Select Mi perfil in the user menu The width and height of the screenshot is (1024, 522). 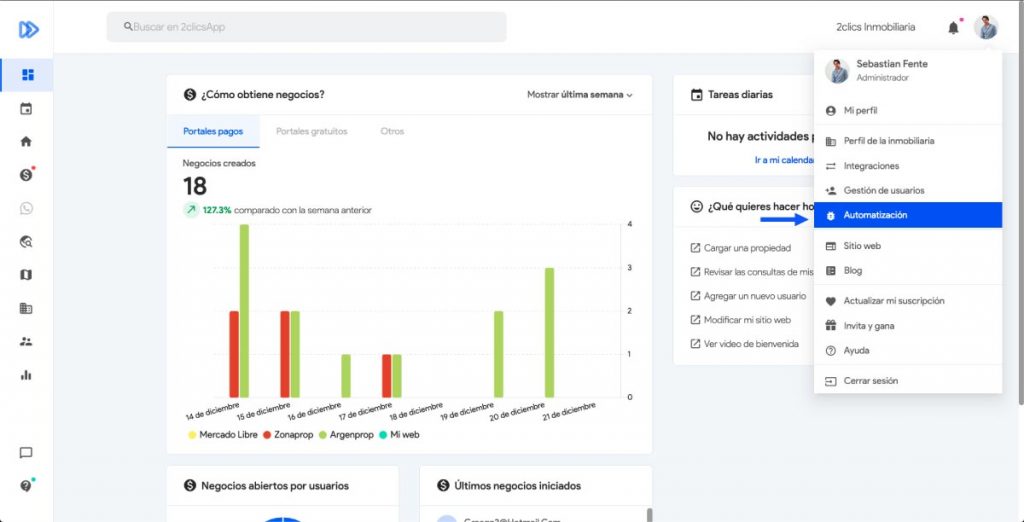click(908, 111)
